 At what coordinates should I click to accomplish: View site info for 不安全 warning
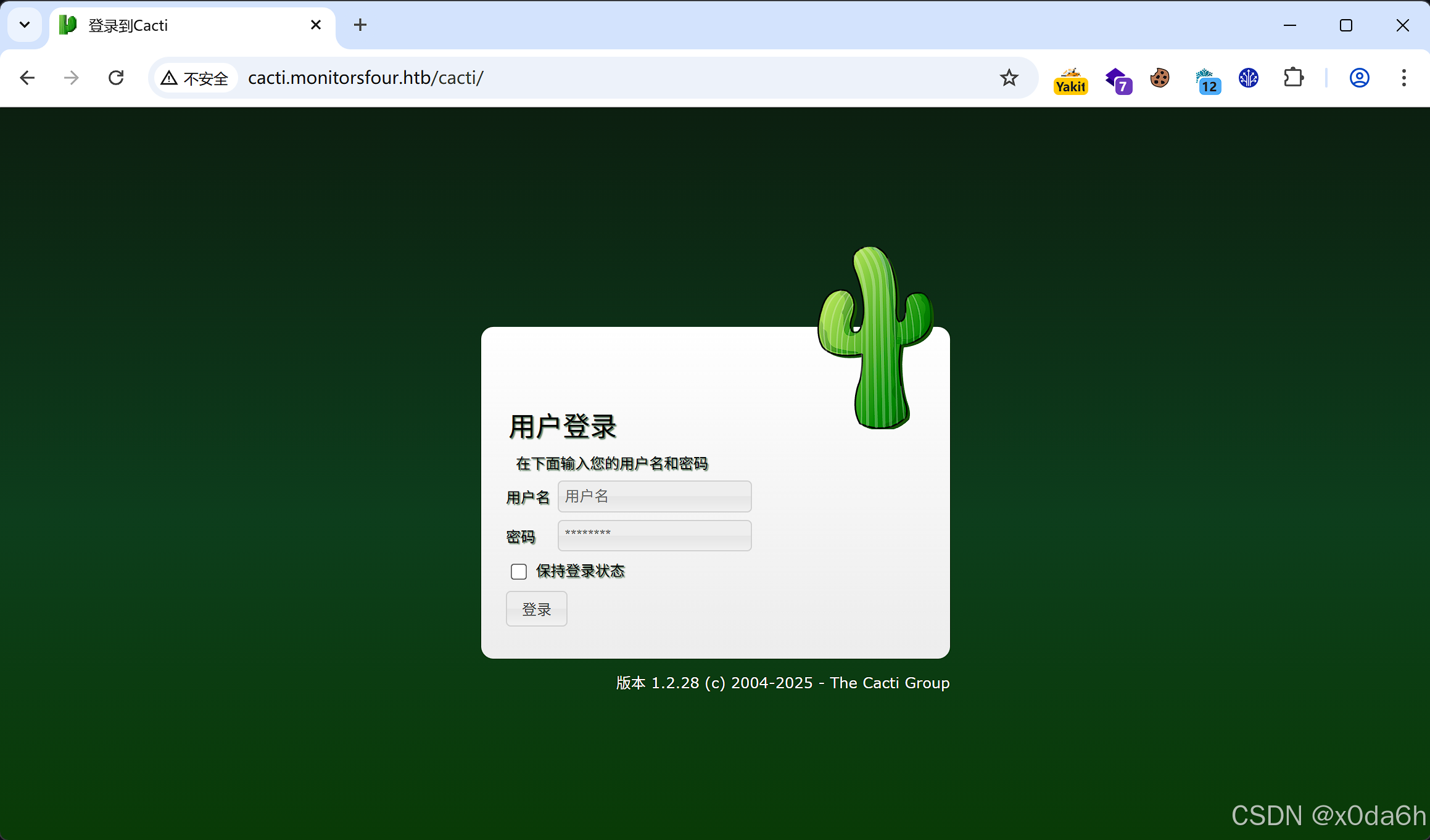point(195,78)
